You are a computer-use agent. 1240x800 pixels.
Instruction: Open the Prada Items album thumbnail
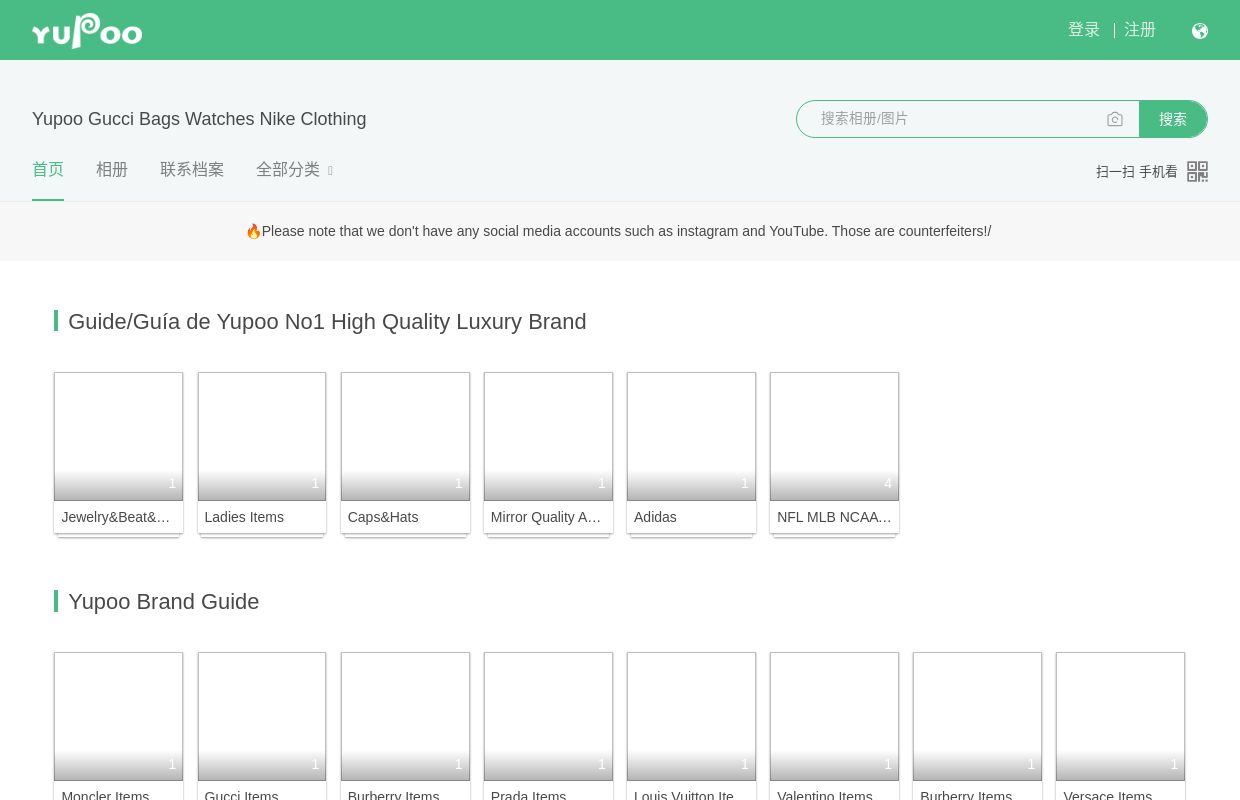coord(548,717)
